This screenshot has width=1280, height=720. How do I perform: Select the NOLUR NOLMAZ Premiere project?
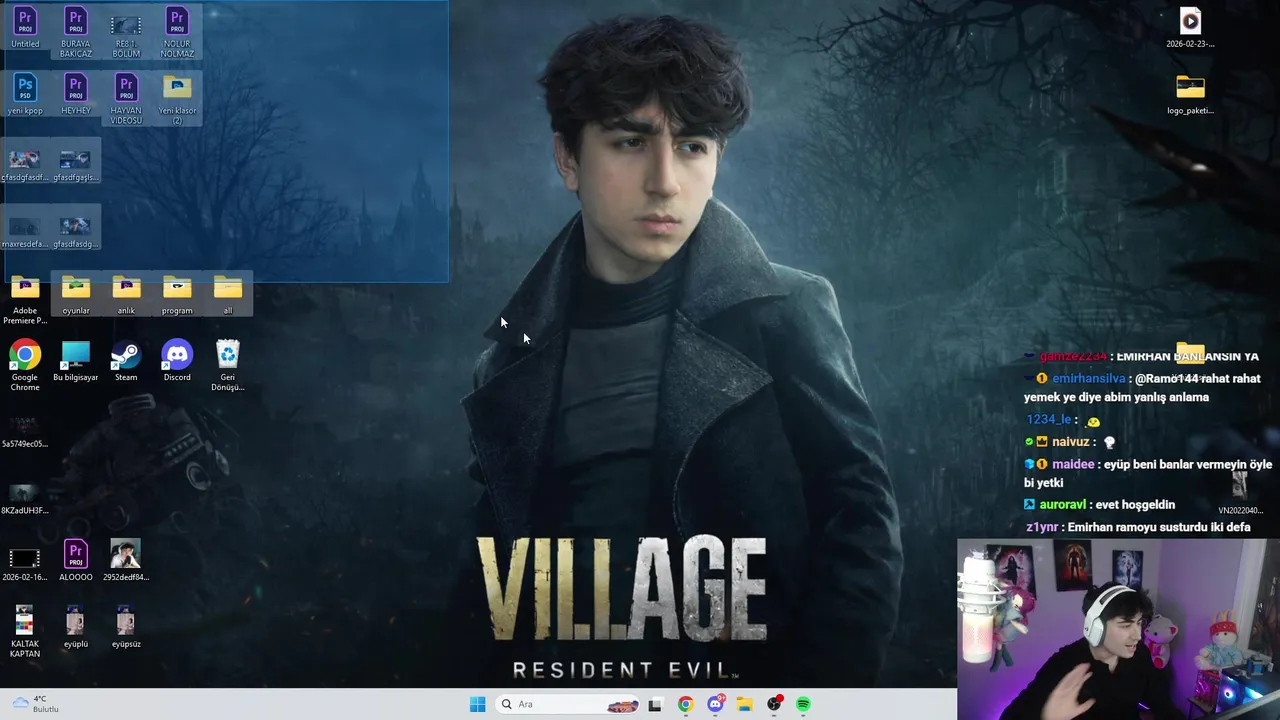177,32
